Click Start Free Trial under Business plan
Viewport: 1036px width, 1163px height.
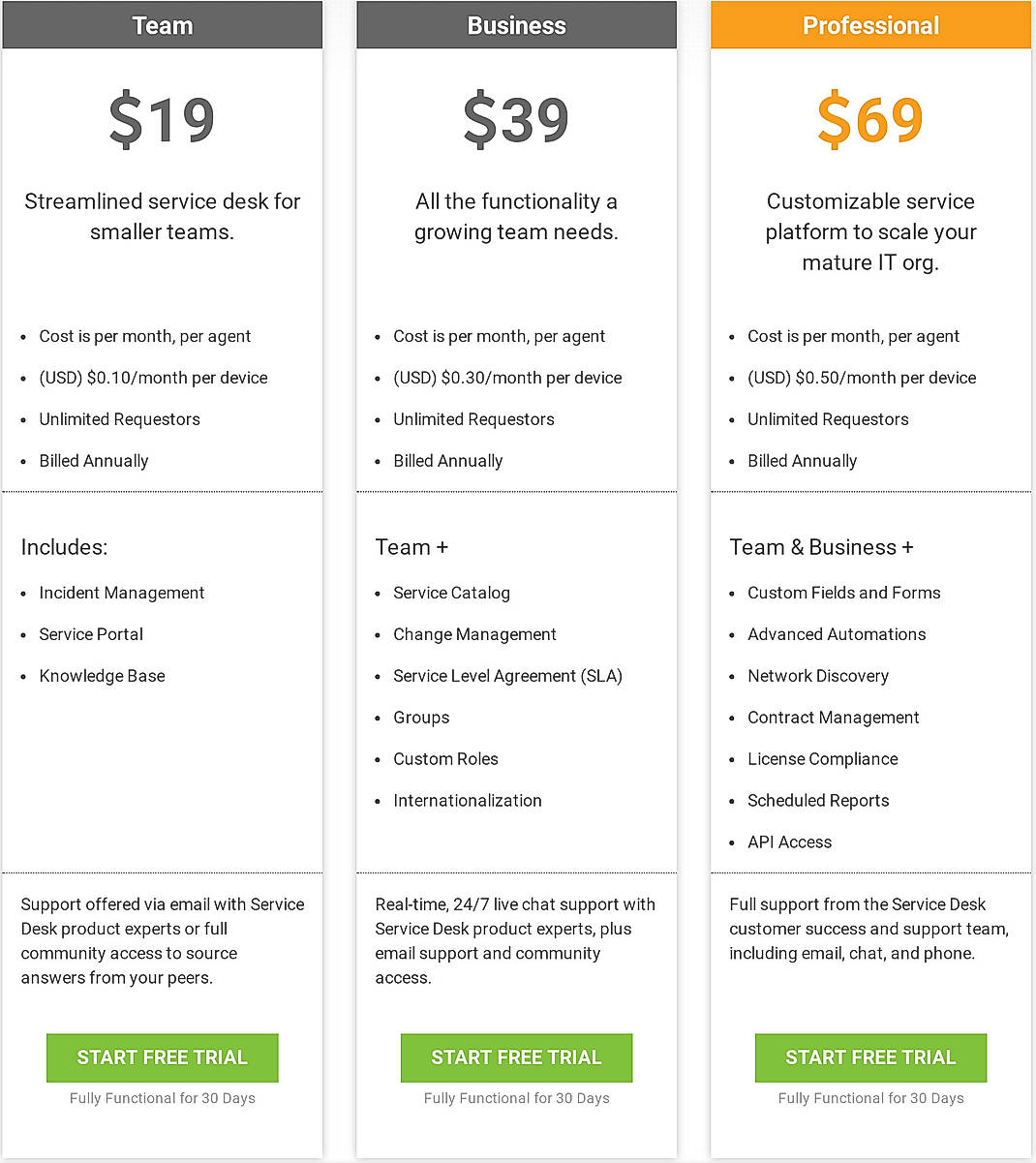516,1057
